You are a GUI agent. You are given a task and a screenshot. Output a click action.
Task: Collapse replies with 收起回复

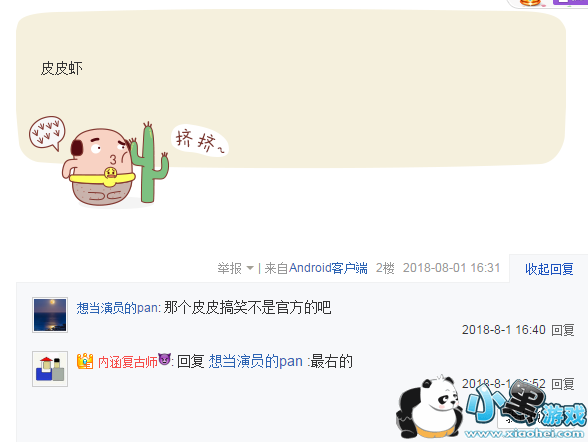(x=549, y=269)
